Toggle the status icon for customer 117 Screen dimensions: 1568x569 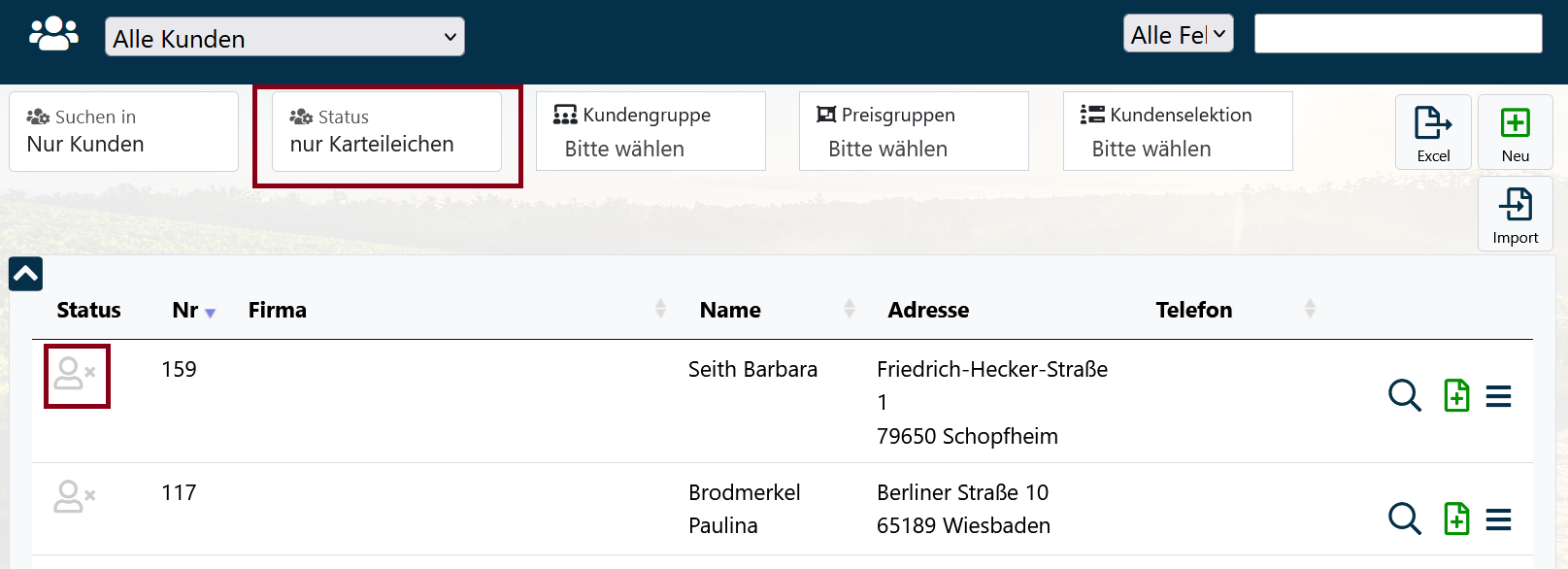point(74,497)
